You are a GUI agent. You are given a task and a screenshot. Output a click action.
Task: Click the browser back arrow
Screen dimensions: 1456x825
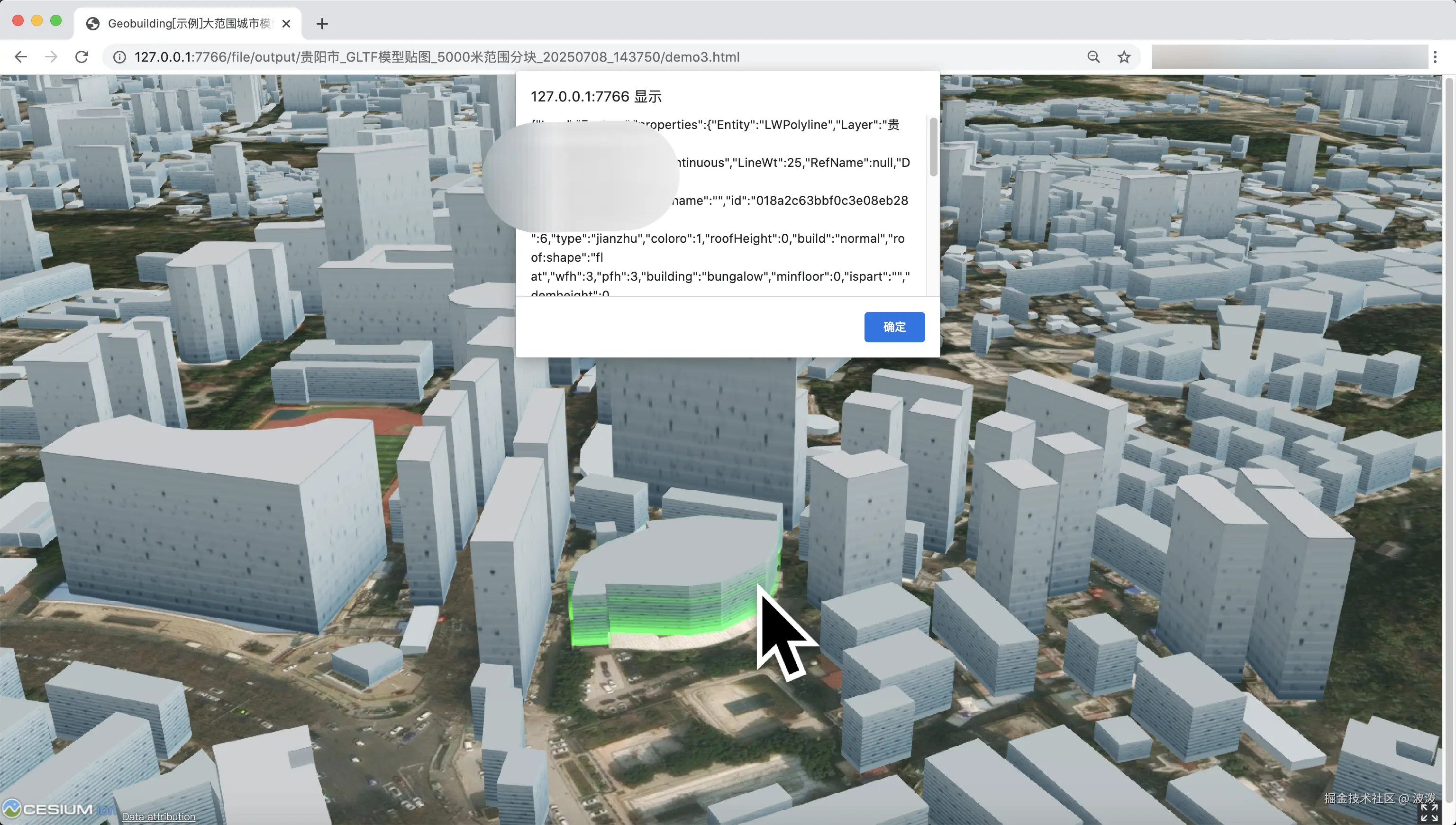tap(21, 57)
